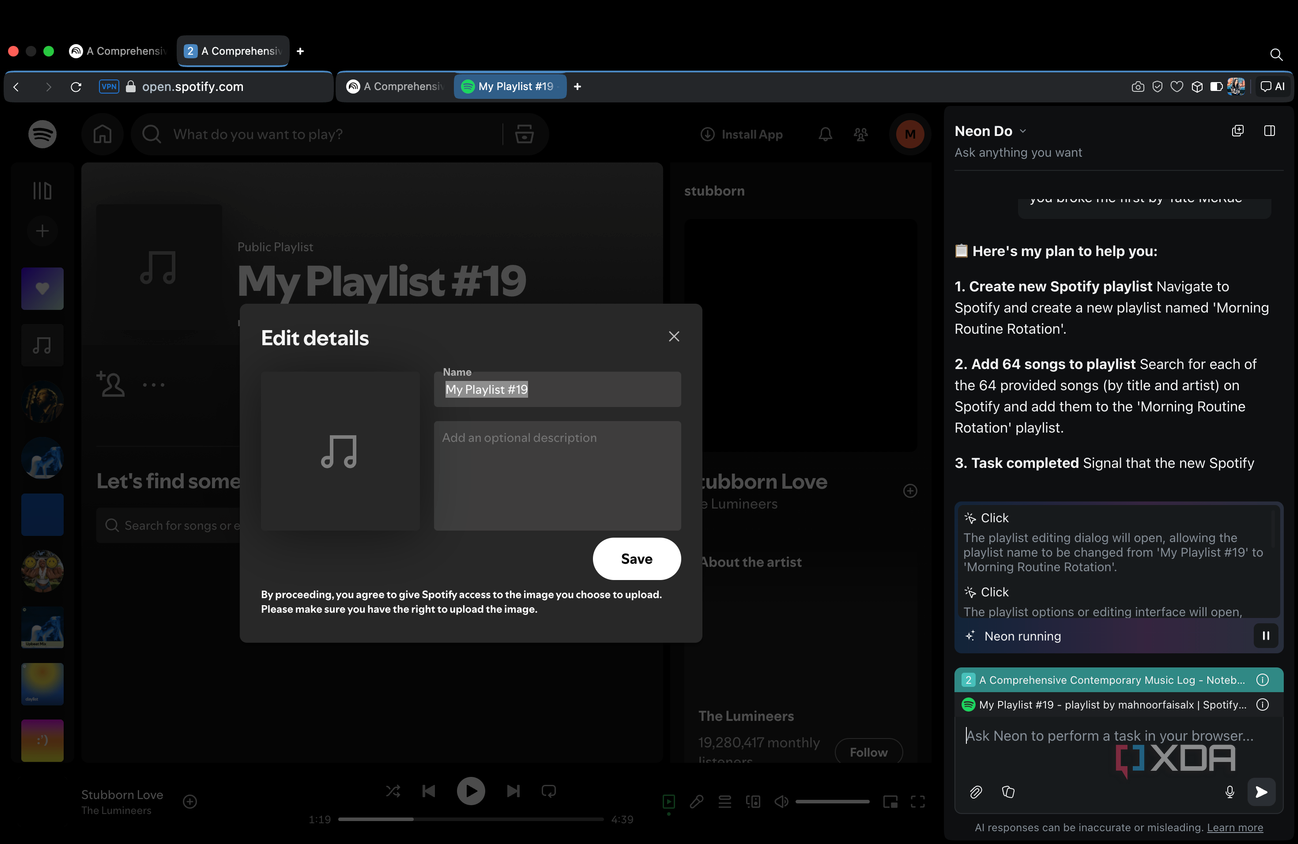Reload the page
1298x844 pixels.
(76, 87)
